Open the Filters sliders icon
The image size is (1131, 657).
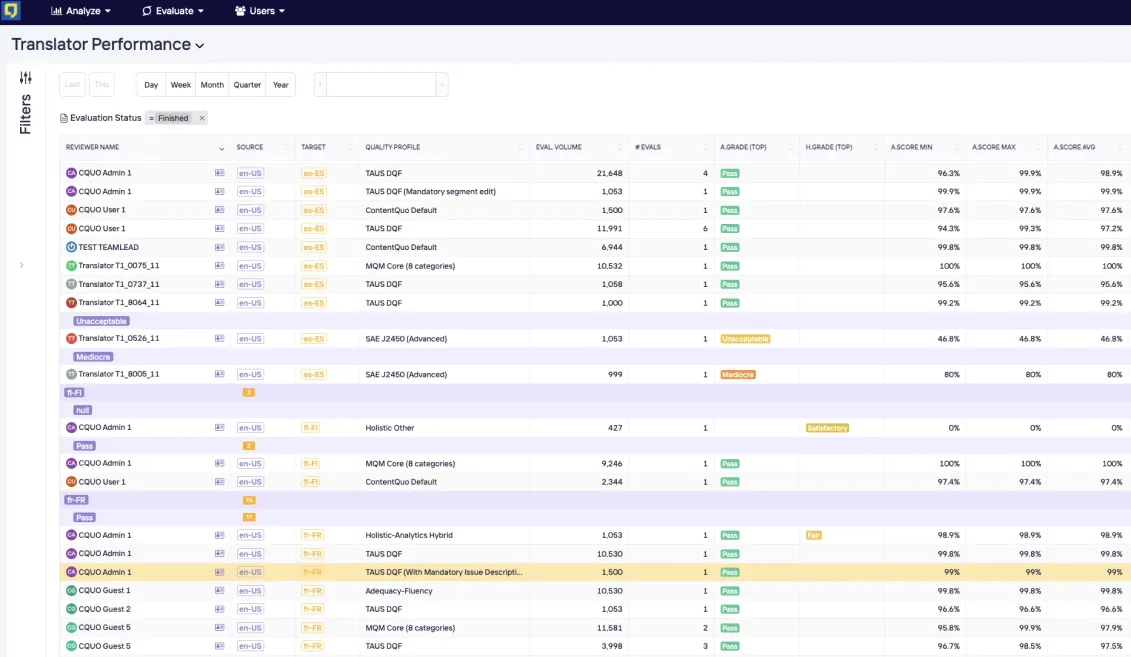pos(26,78)
